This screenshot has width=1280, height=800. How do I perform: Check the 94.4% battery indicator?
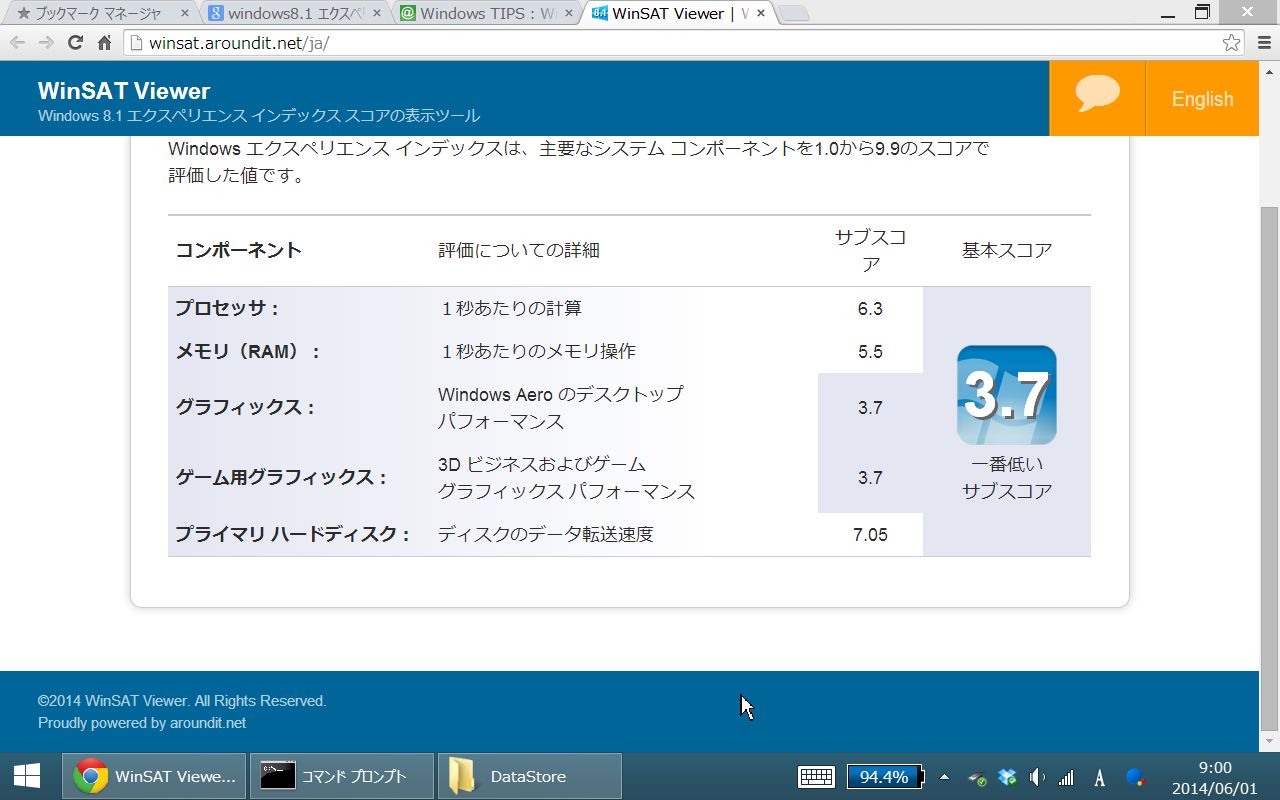pos(886,776)
